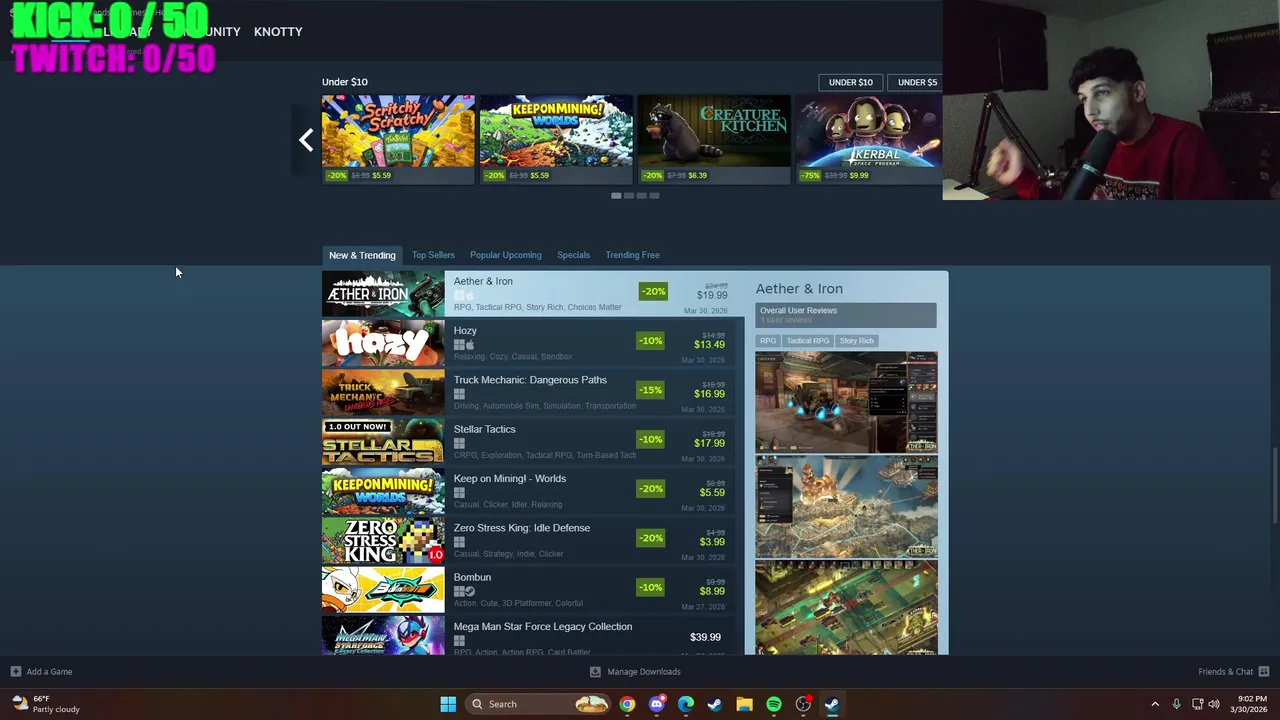Click the Tactical RPG tag in preview panel
The width and height of the screenshot is (1280, 720).
(807, 341)
